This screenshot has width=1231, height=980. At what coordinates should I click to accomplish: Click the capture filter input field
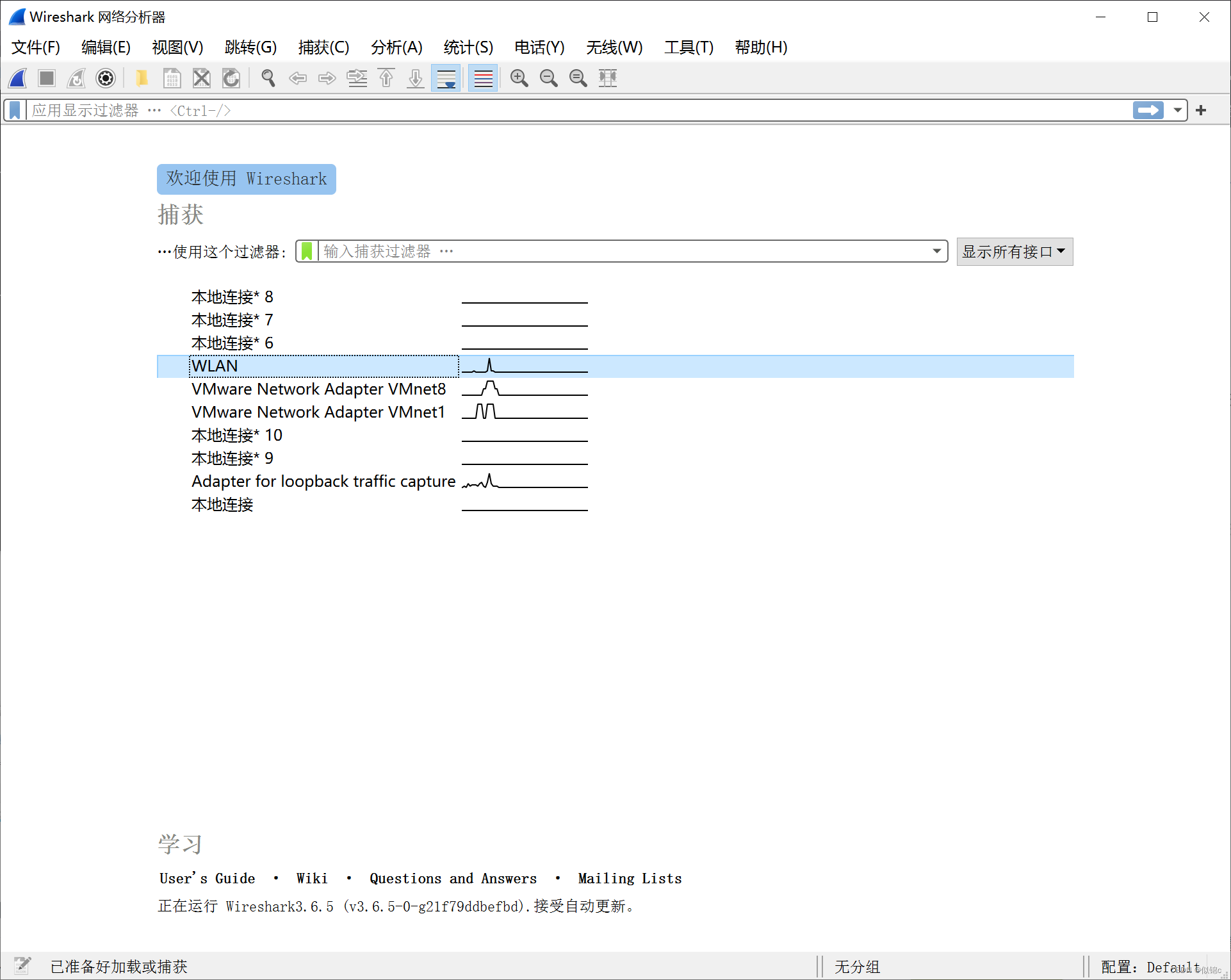pos(621,251)
